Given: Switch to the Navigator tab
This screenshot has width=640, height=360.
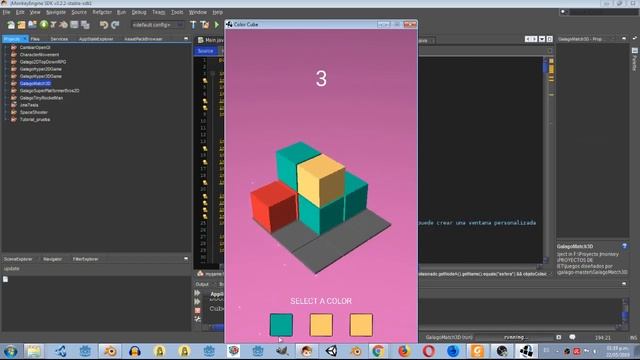Looking at the screenshot, I should 53,259.
